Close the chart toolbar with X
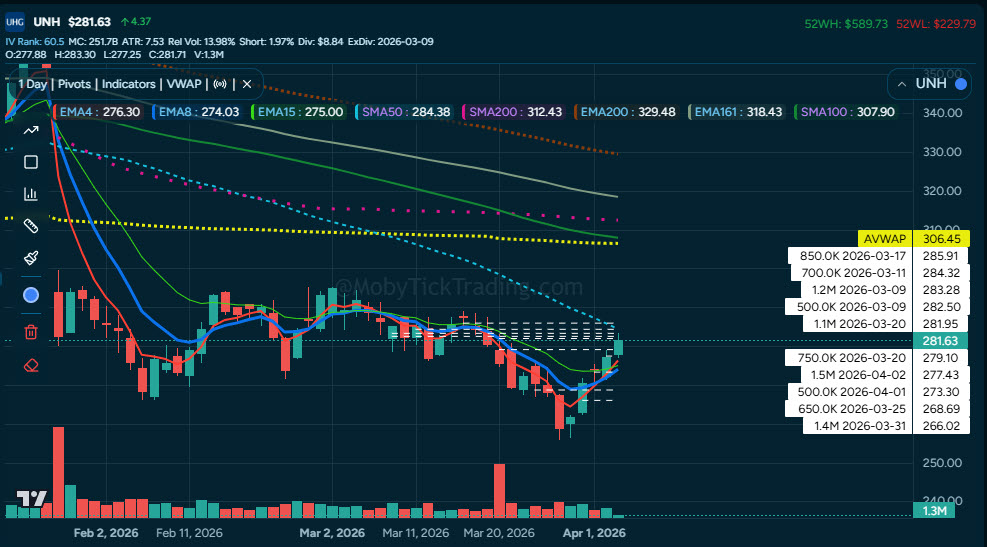 [247, 84]
